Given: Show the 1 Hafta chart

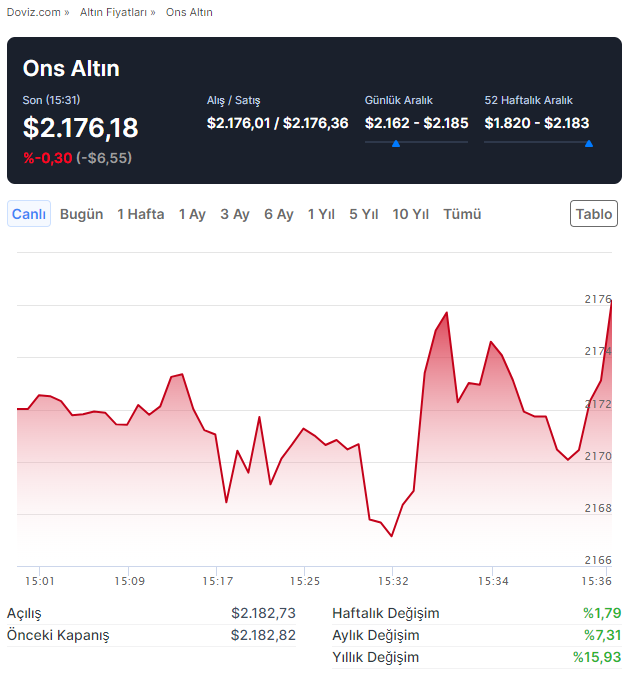Looking at the screenshot, I should coord(140,214).
